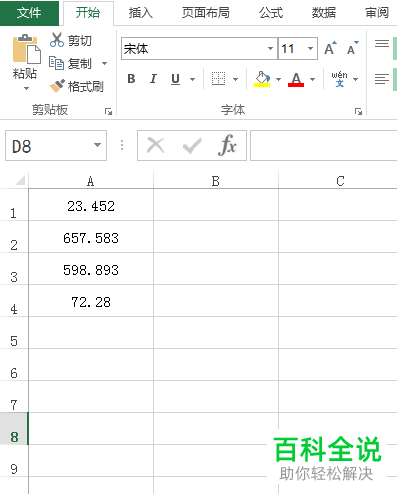Select column B header
Image resolution: width=397 pixels, height=494 pixels.
216,181
